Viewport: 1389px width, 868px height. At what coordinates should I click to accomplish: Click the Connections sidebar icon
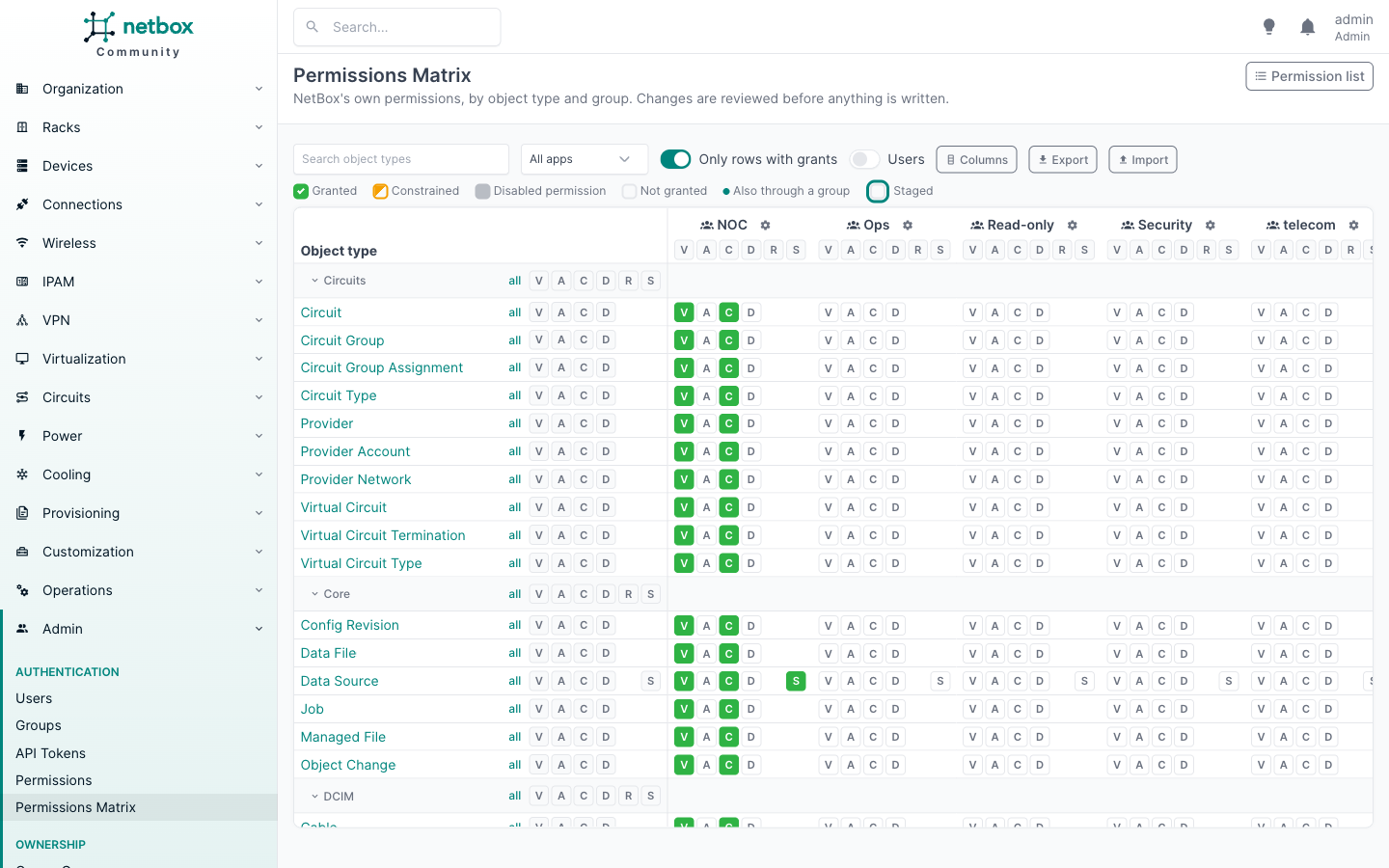[22, 204]
